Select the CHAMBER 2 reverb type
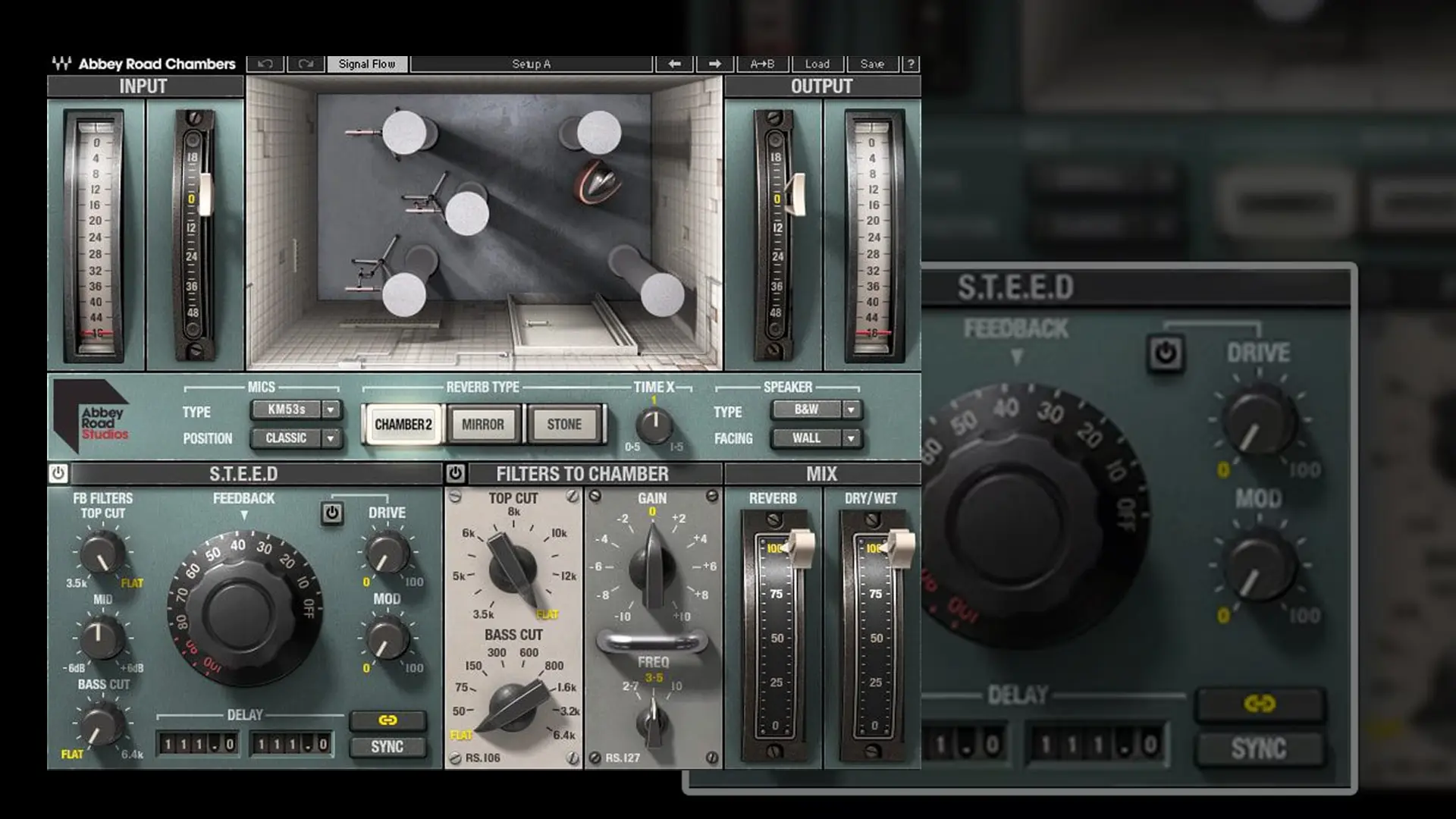The width and height of the screenshot is (1456, 819). [x=403, y=425]
